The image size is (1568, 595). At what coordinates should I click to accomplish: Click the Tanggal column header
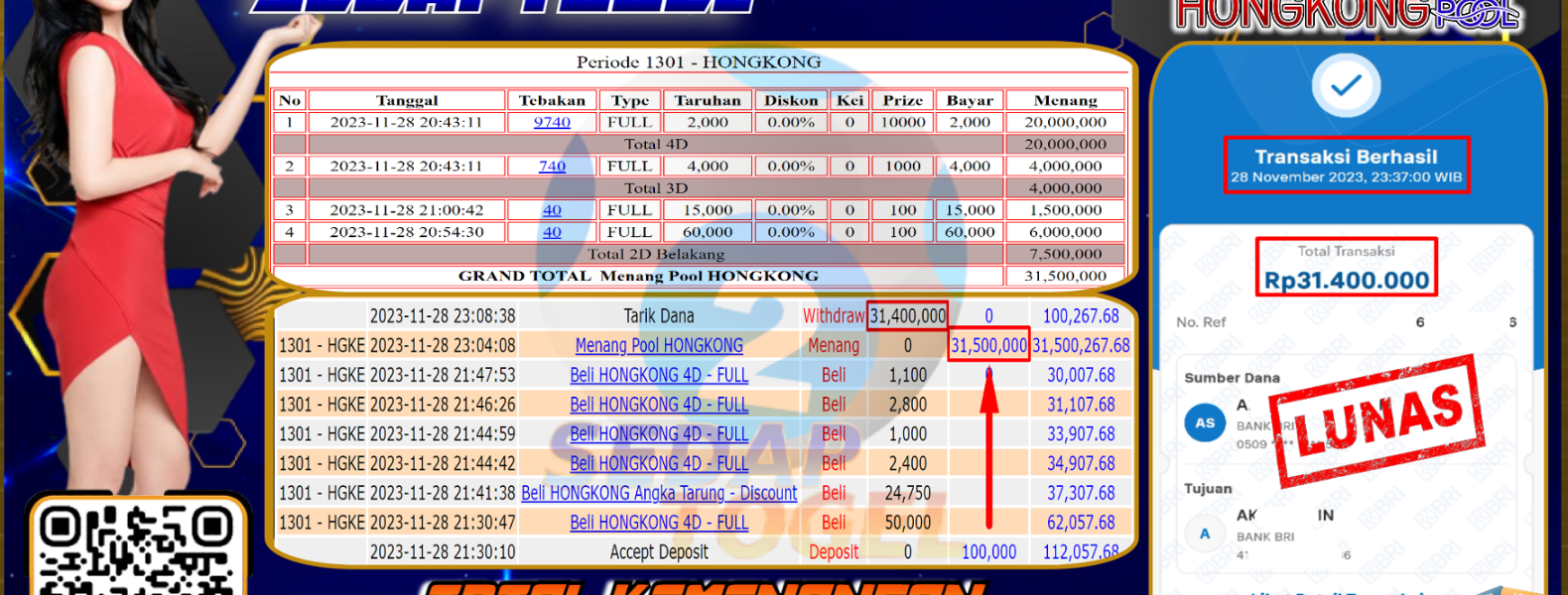(x=407, y=100)
